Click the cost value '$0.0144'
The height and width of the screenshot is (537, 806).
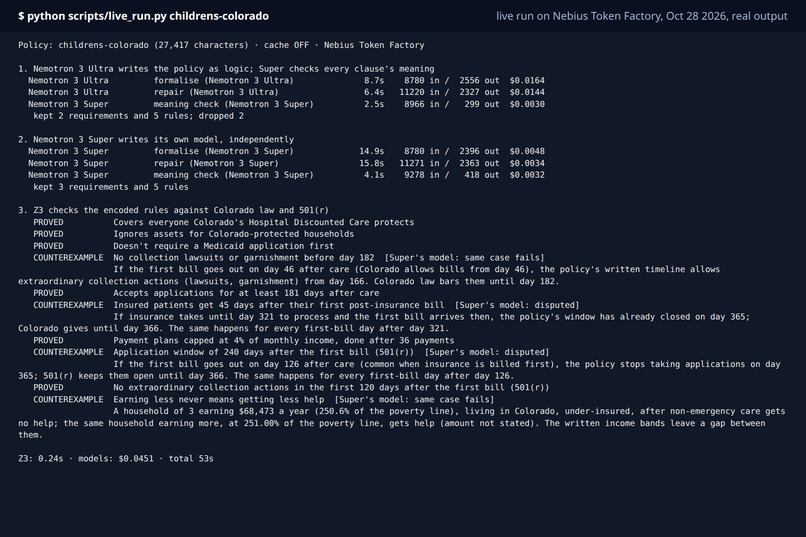(527, 92)
